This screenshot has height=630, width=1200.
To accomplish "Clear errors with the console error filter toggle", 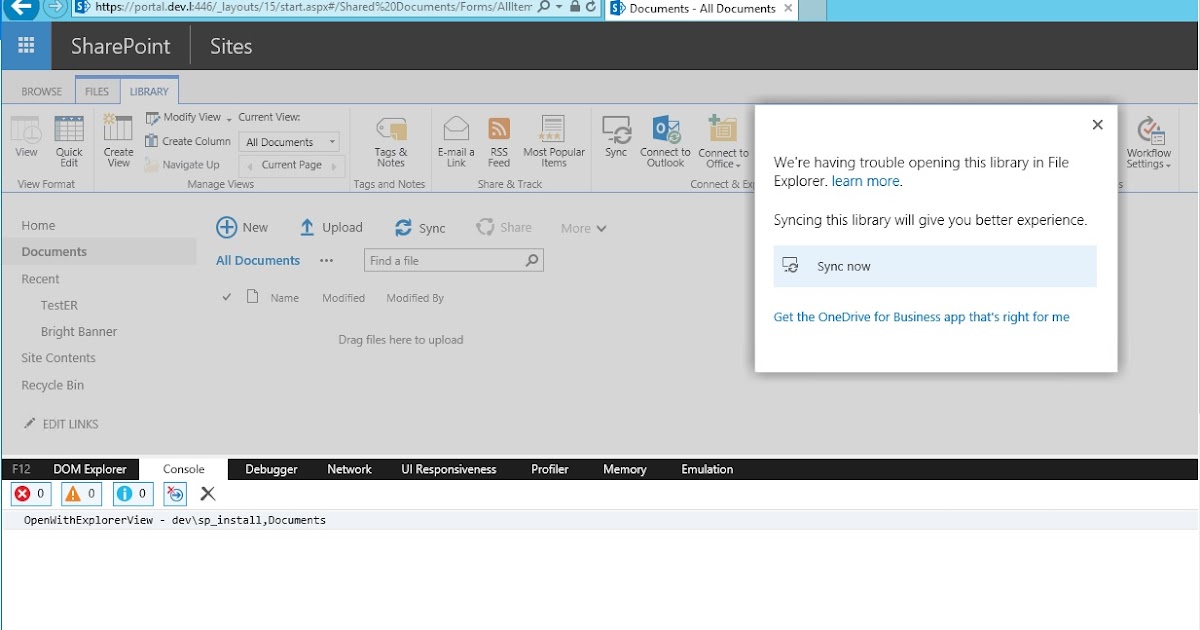I will pyautogui.click(x=30, y=493).
